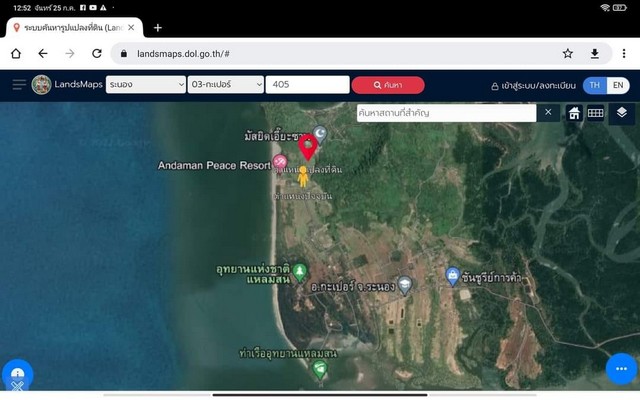Click the LandsMaps logo emblem

tap(41, 85)
